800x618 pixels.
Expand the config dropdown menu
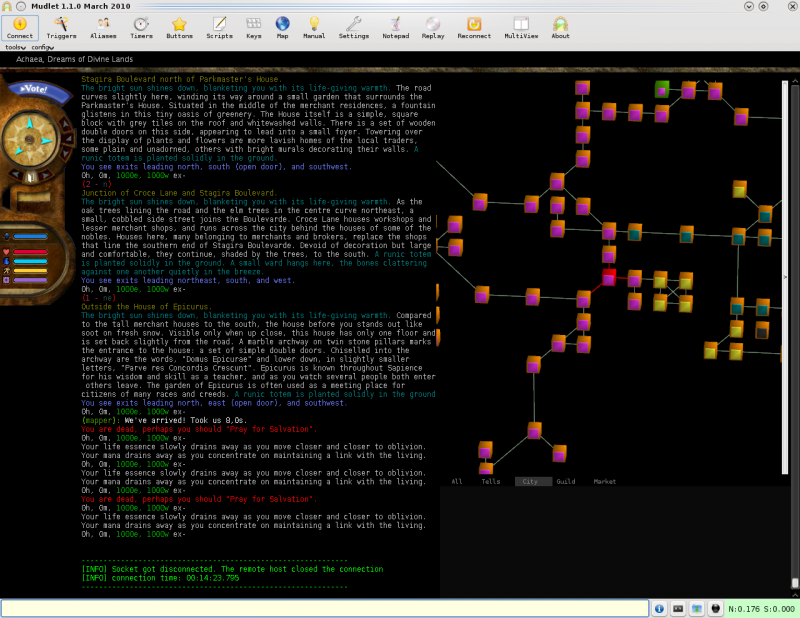42,47
